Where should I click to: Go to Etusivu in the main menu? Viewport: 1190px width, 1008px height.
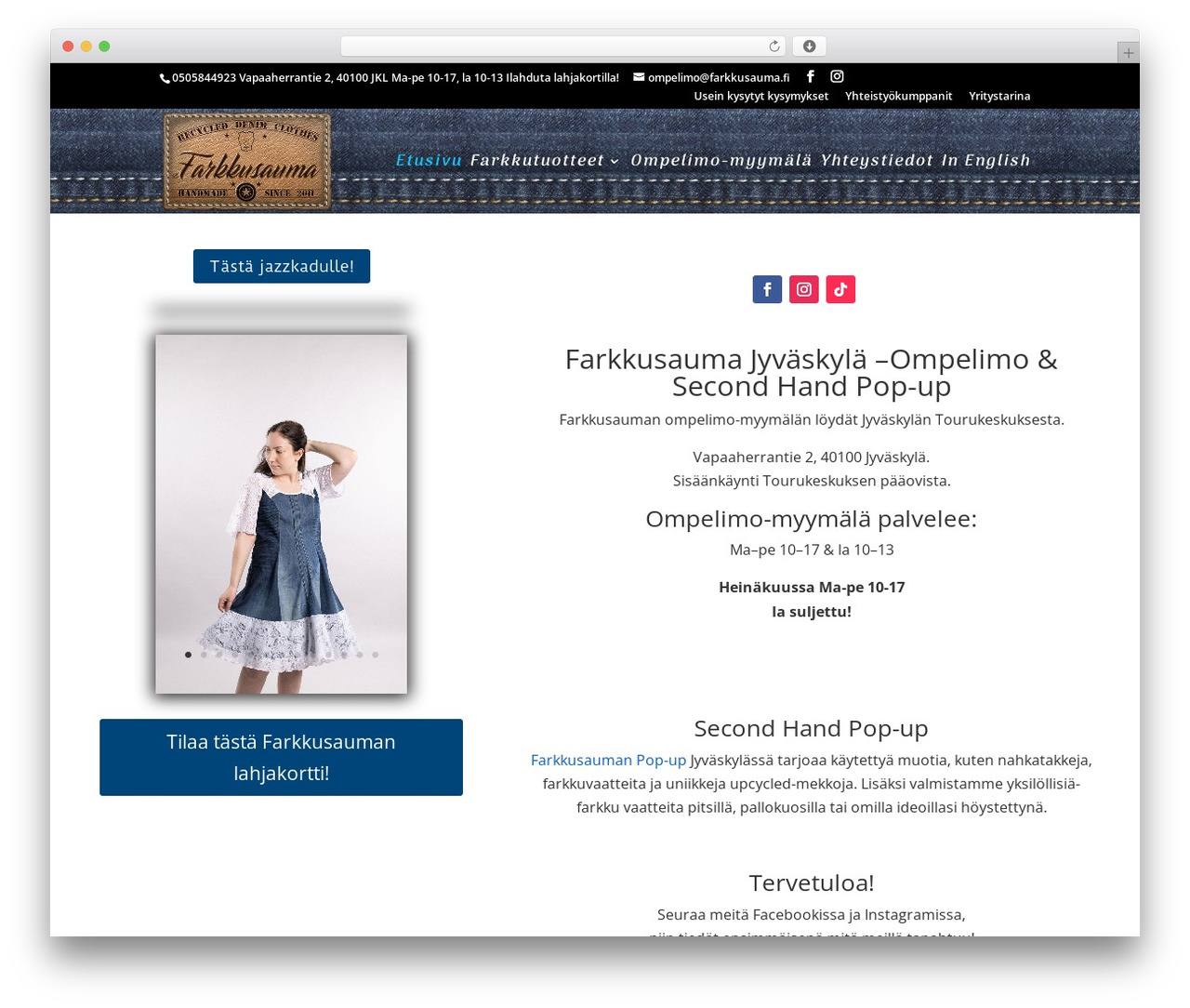(x=429, y=160)
